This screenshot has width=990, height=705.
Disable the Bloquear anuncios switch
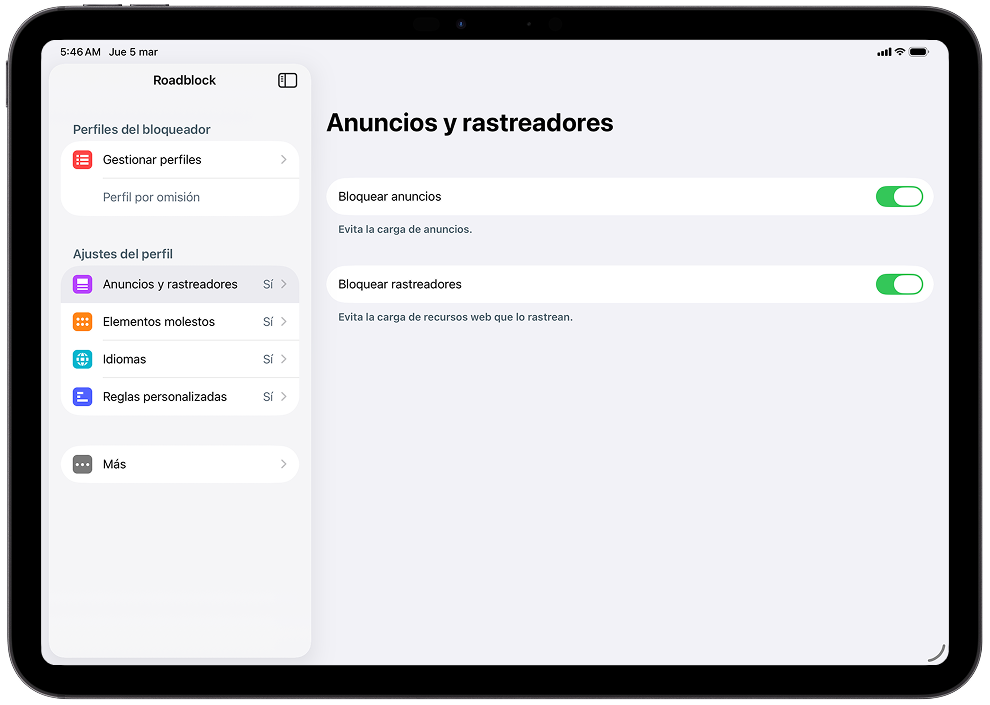(898, 197)
